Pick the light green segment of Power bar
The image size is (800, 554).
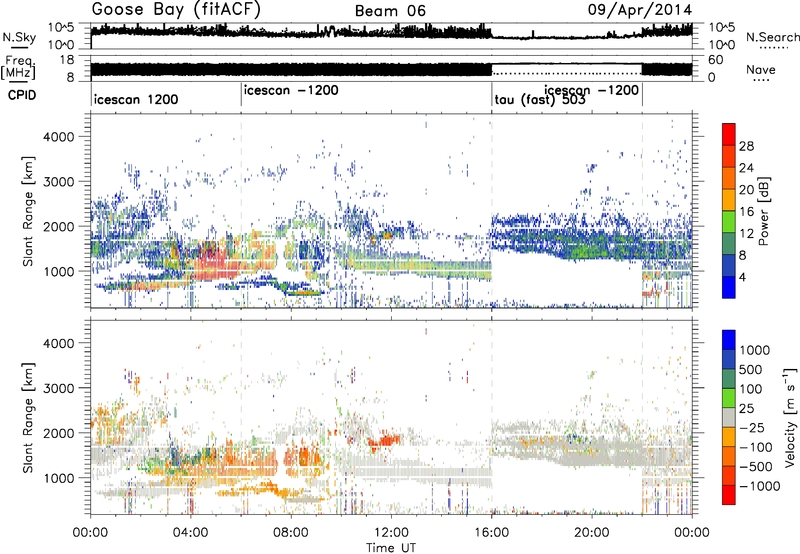point(729,222)
